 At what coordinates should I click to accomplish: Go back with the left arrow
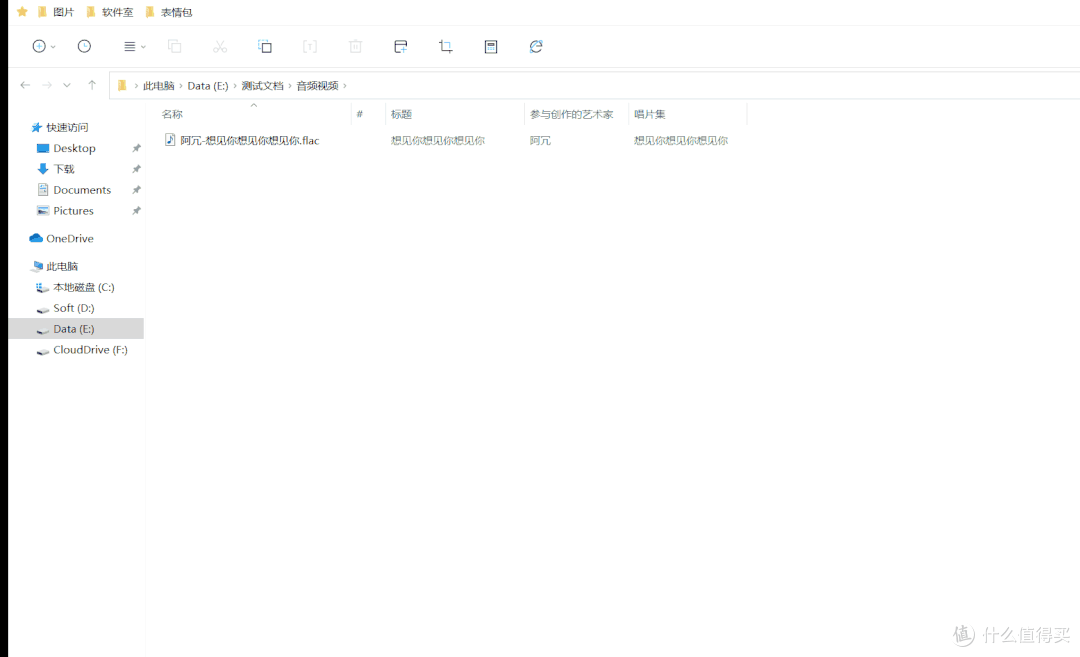[x=25, y=85]
